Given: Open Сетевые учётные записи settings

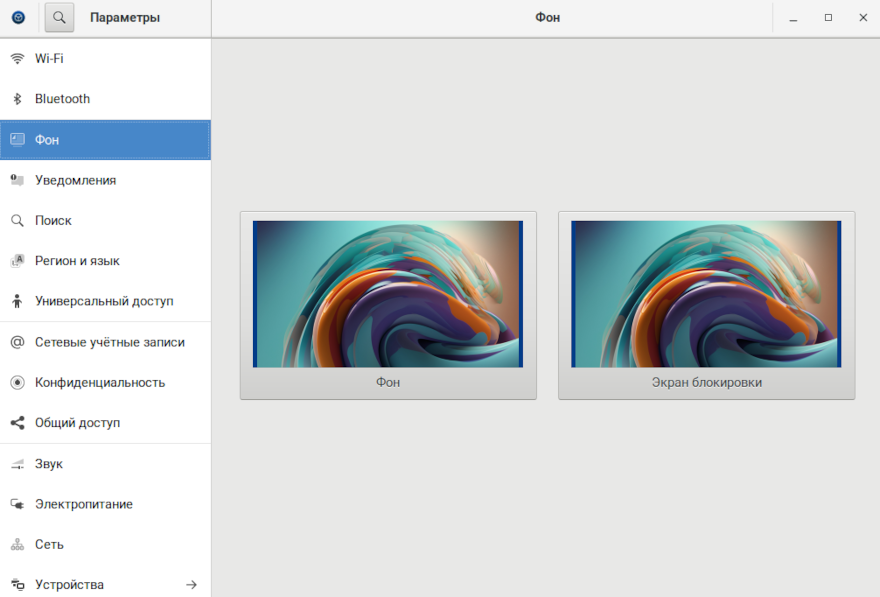Looking at the screenshot, I should pyautogui.click(x=109, y=342).
